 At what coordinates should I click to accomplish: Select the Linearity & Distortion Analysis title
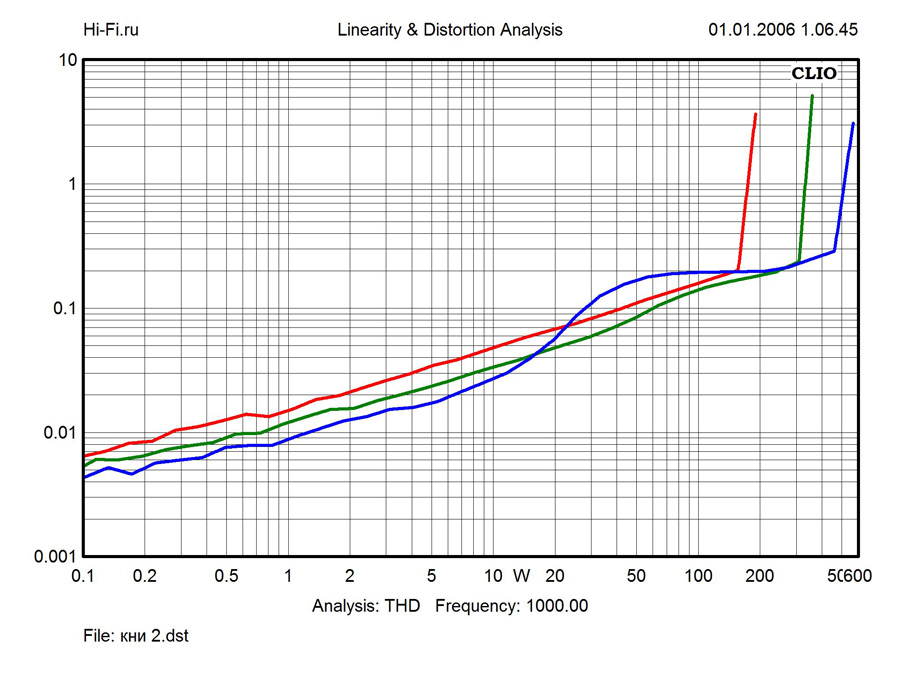(x=450, y=30)
